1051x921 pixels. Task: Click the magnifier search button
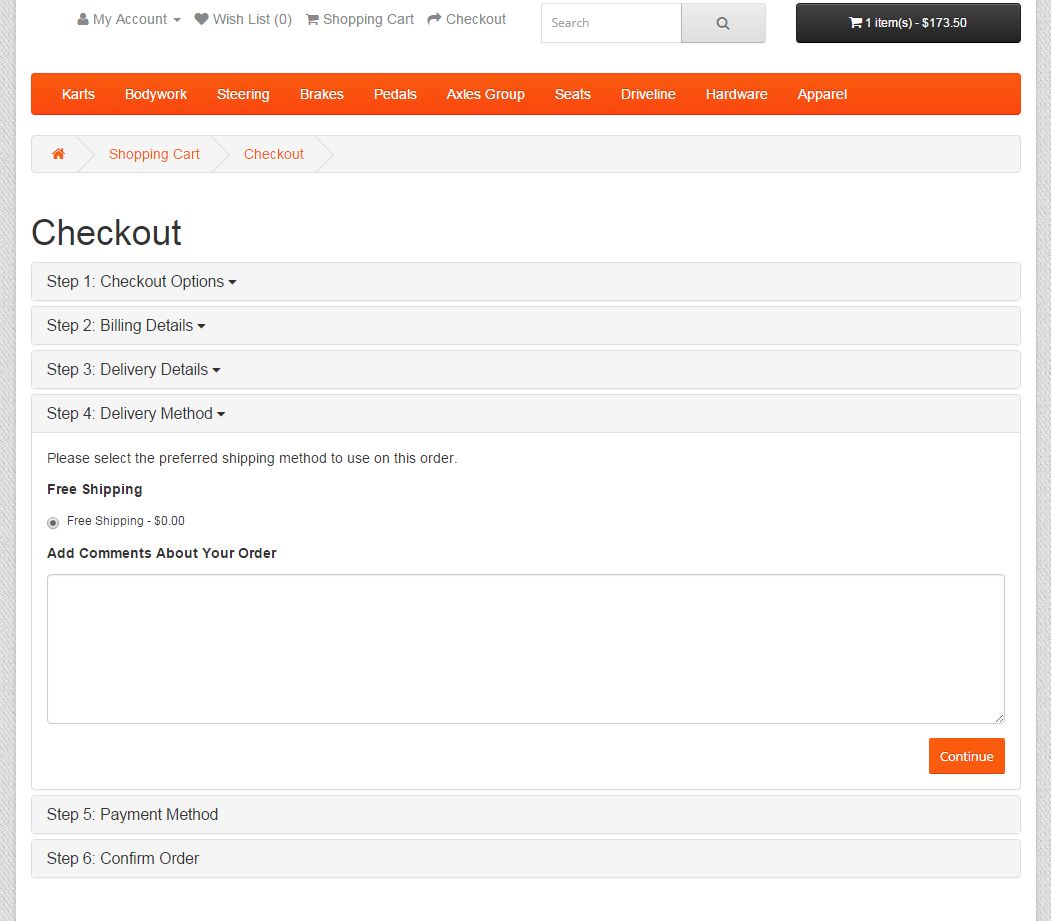[723, 23]
